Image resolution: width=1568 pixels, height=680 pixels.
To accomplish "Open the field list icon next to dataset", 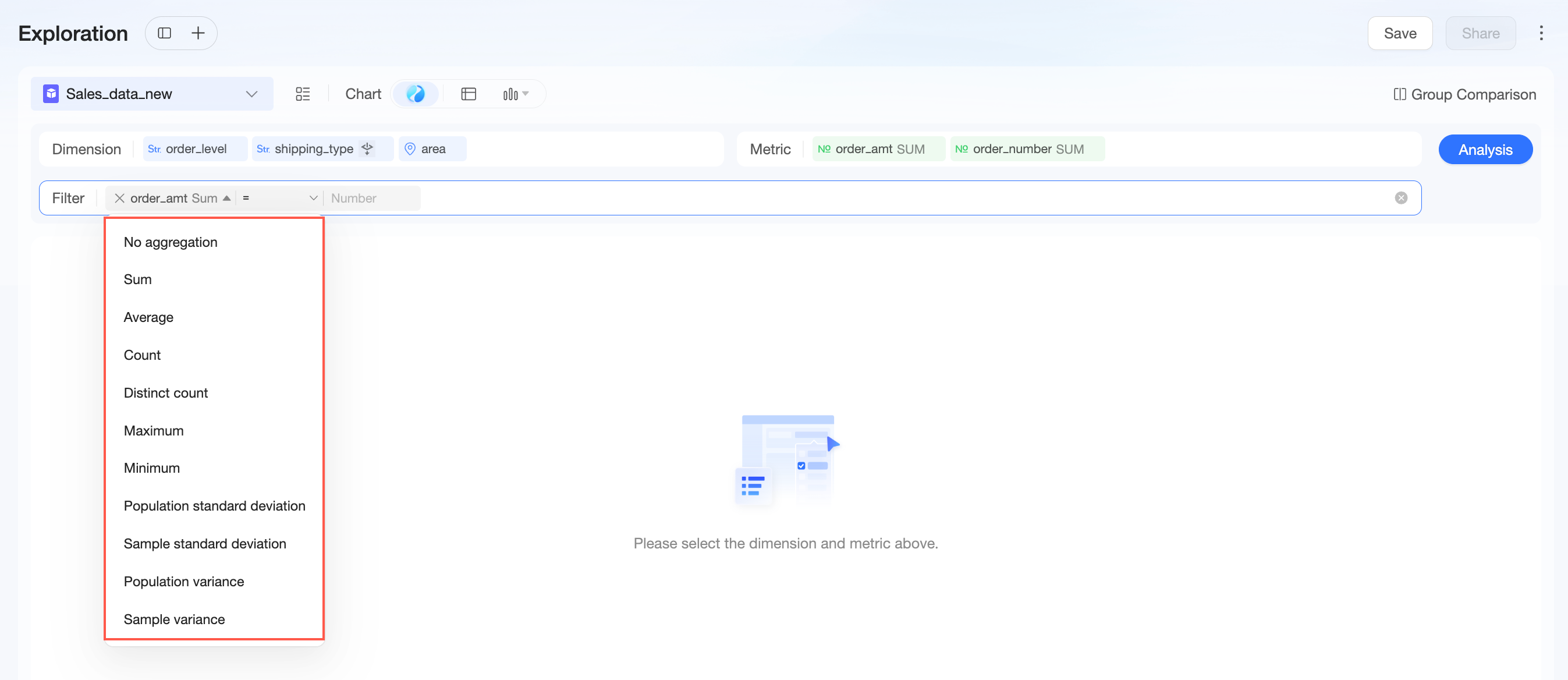I will 303,94.
